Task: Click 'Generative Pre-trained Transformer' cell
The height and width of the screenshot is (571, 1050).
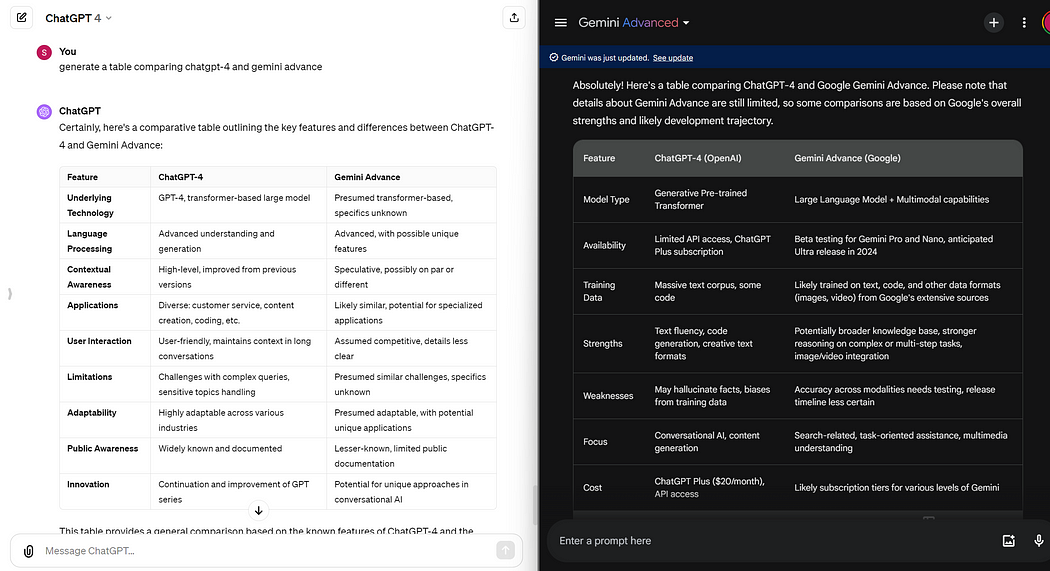Action: coord(700,199)
